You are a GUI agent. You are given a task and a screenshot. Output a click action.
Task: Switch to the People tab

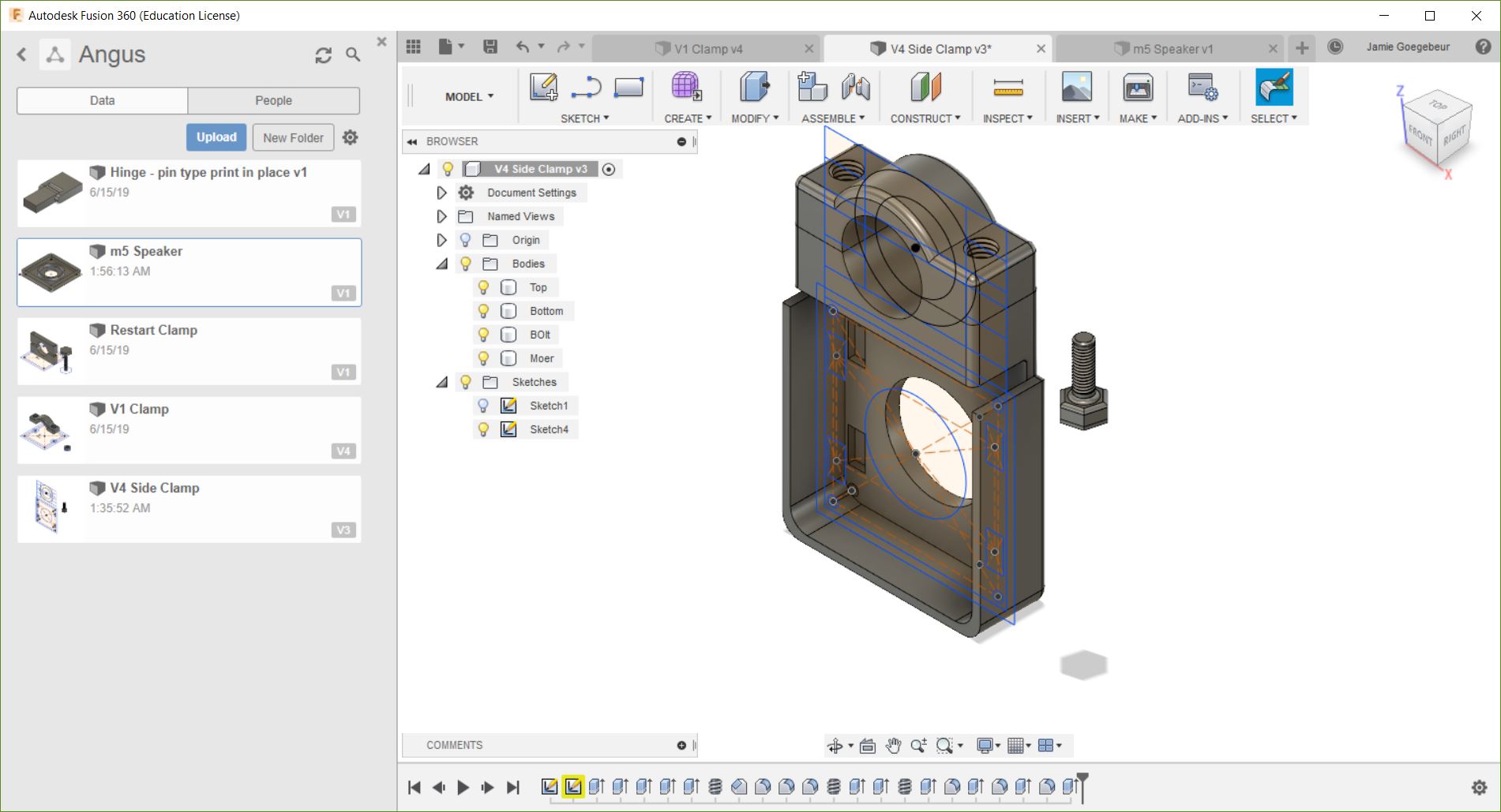274,100
